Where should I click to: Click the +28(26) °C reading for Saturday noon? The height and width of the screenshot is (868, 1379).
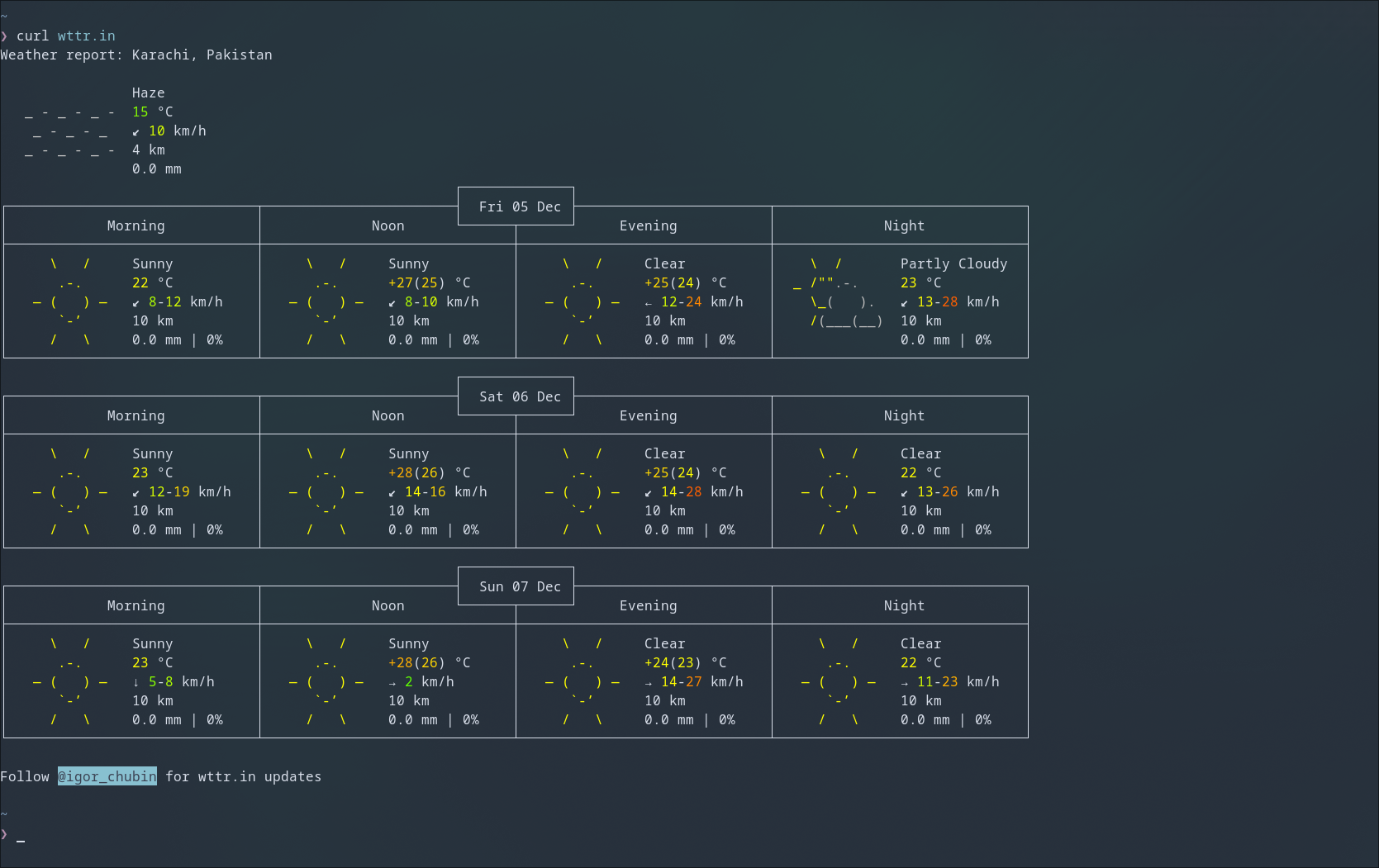[x=416, y=472]
